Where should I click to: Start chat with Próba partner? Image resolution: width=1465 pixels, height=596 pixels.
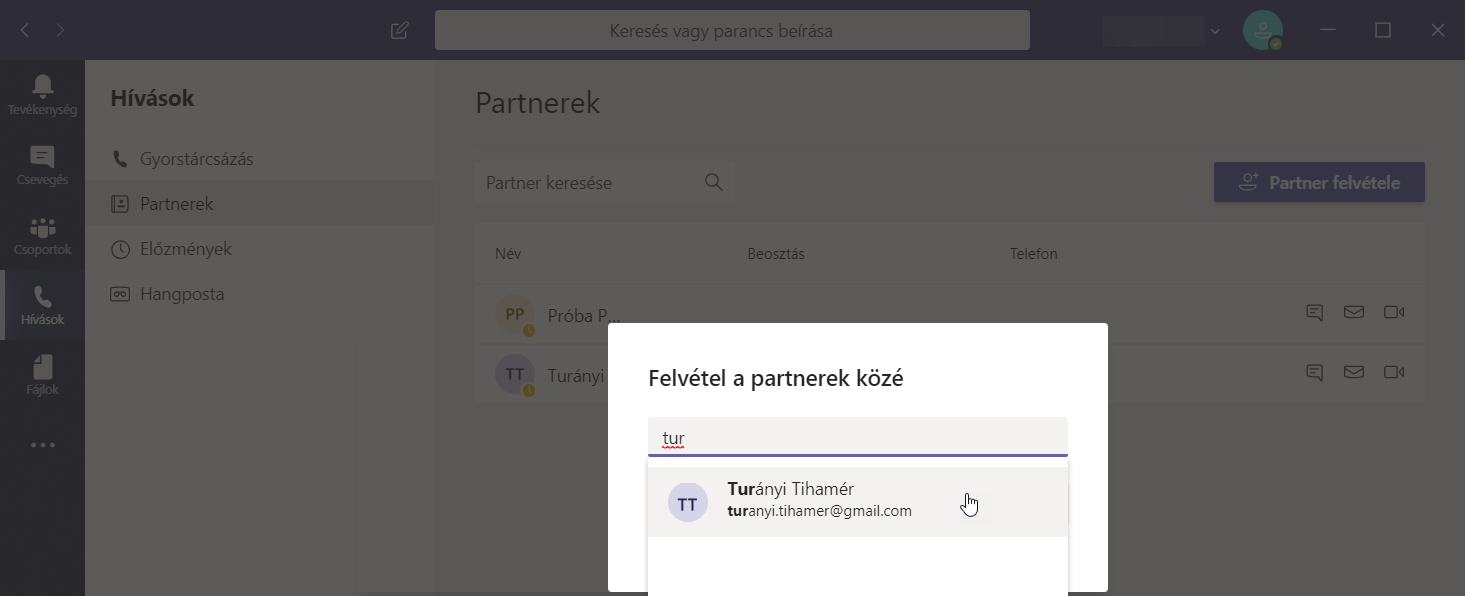point(1314,312)
